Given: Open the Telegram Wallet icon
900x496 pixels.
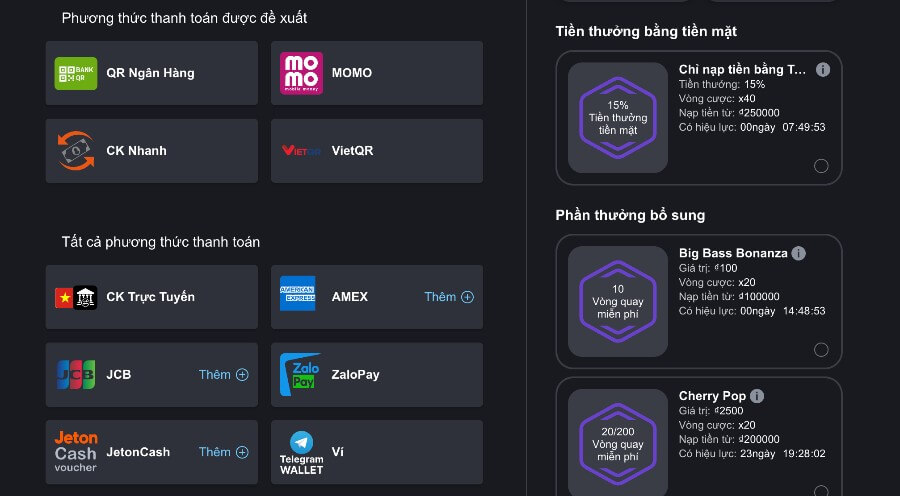Looking at the screenshot, I should click(301, 452).
